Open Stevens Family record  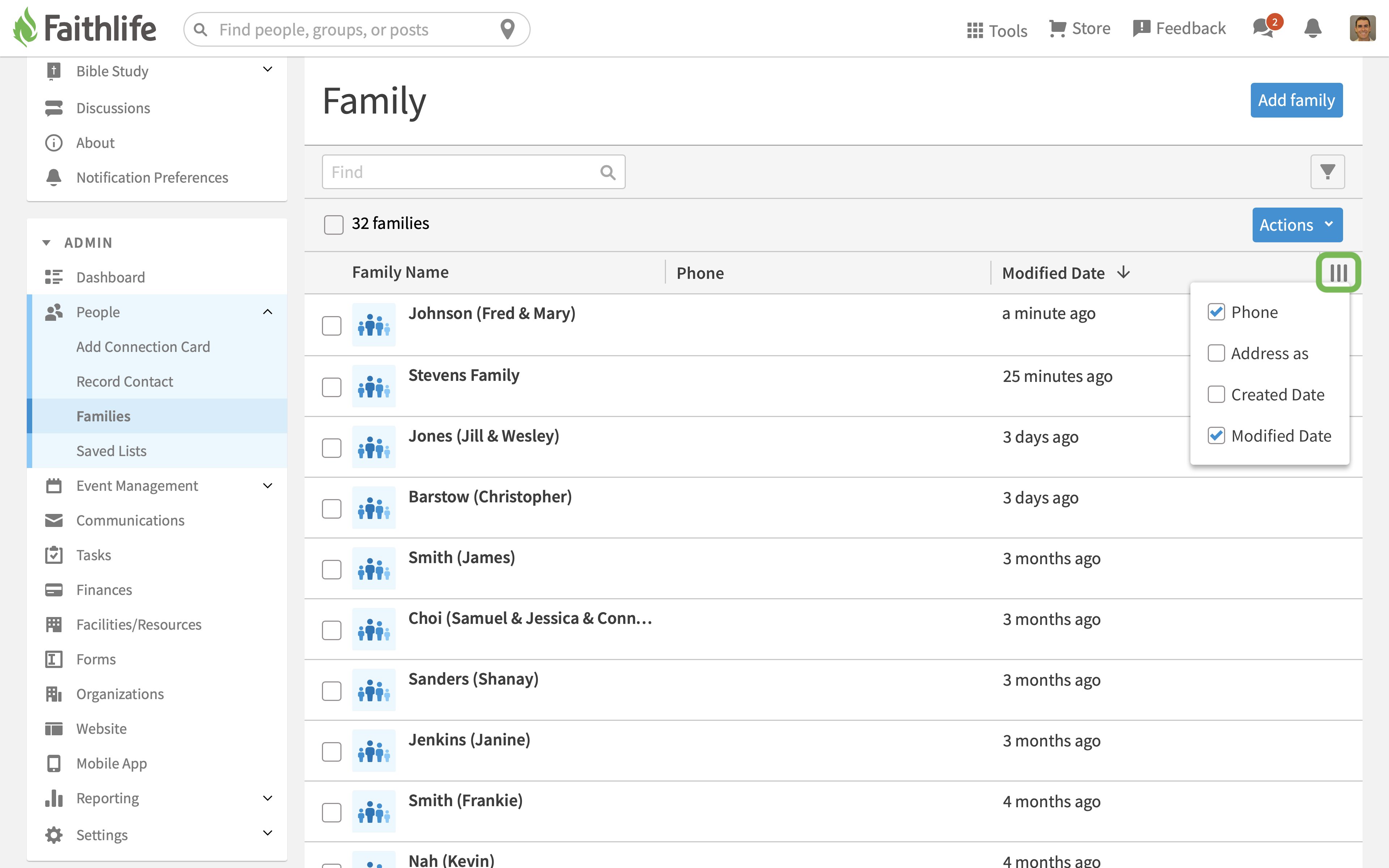click(x=464, y=375)
